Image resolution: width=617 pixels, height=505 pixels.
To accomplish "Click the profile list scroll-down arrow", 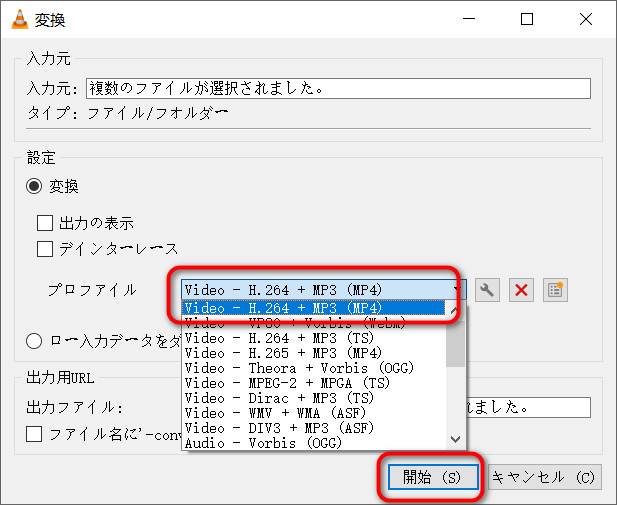I will click(456, 439).
